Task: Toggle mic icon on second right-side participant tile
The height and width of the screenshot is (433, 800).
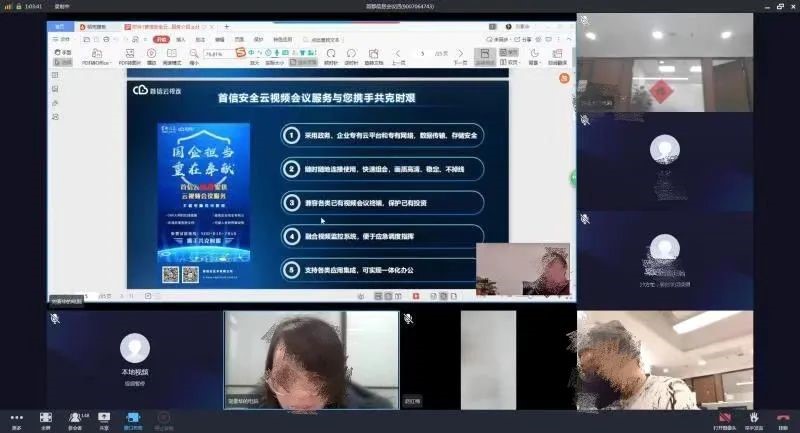Action: [585, 120]
